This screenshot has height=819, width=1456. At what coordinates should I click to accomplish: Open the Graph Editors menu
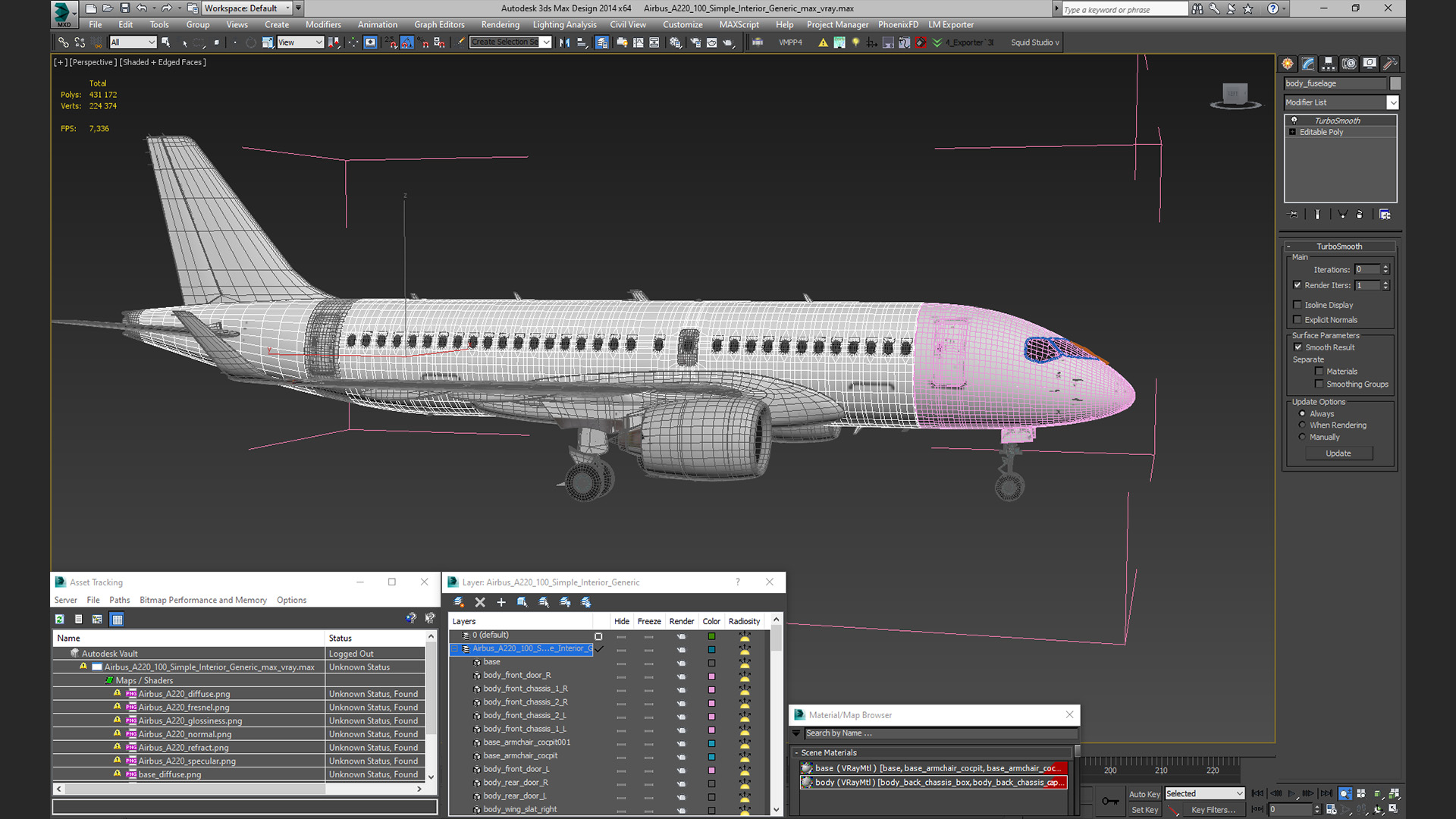click(439, 25)
